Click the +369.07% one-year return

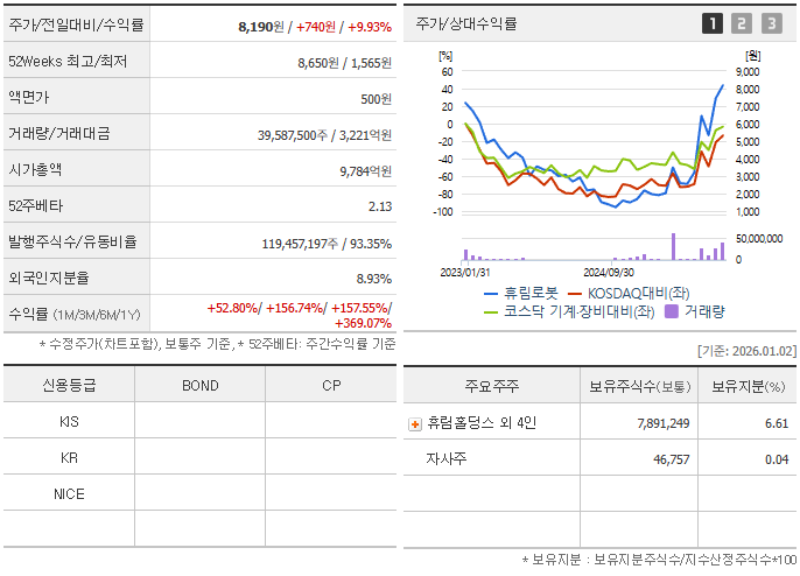363,323
